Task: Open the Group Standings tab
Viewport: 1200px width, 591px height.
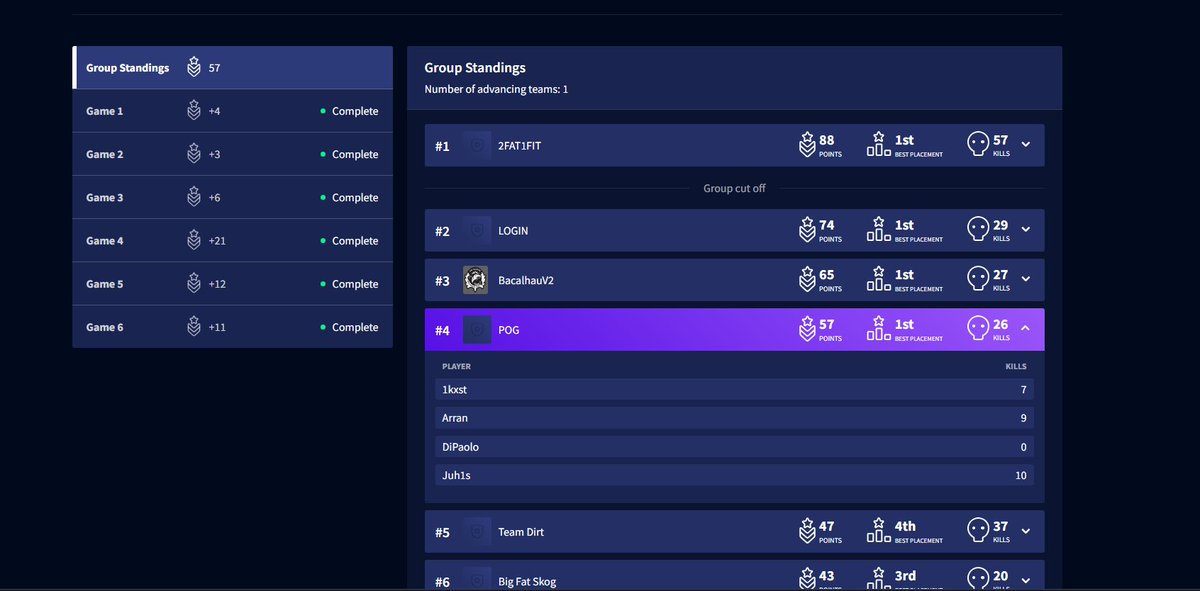Action: [233, 68]
